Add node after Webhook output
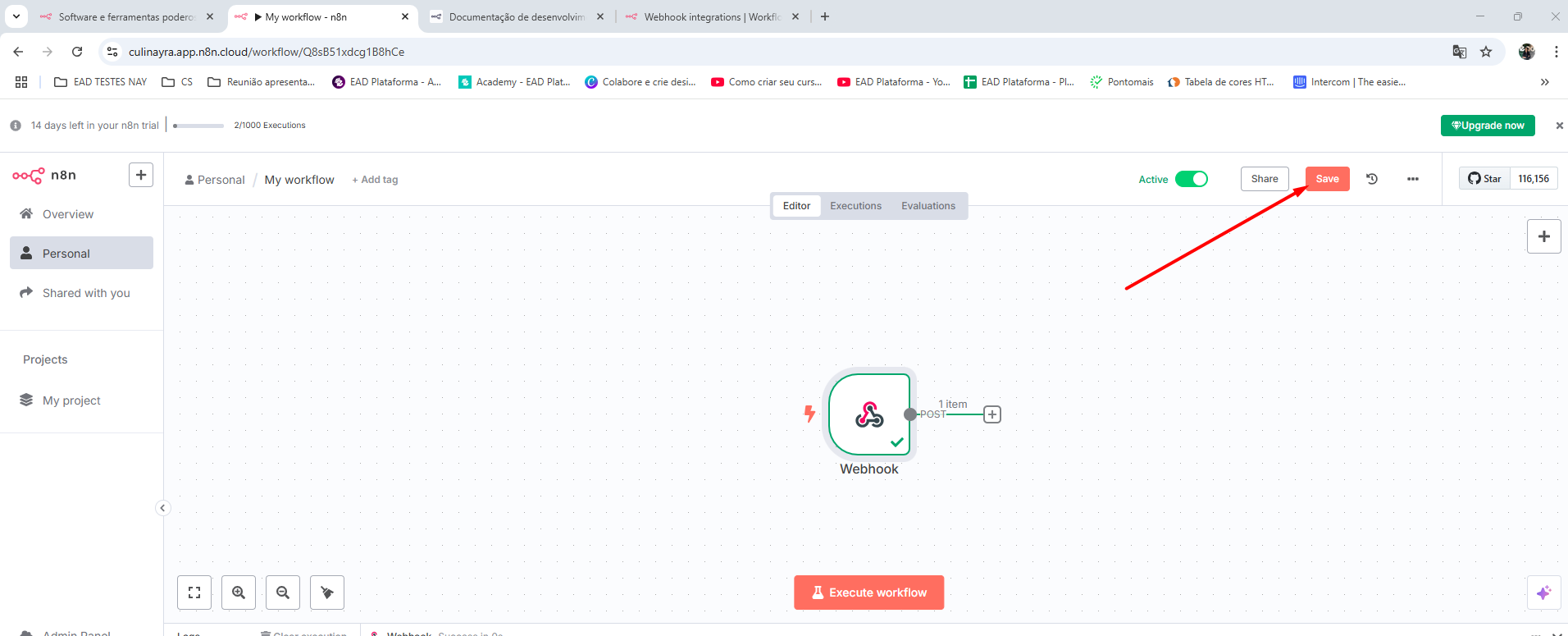1568x636 pixels. pos(992,414)
